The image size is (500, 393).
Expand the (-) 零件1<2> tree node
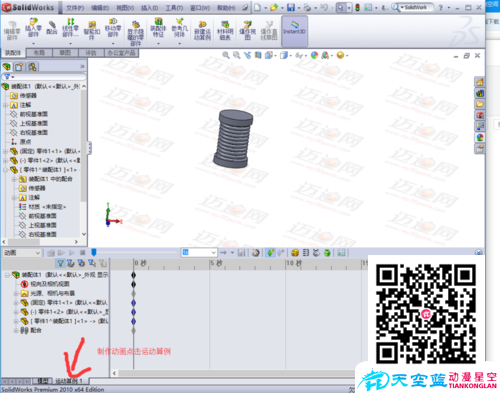coord(5,160)
